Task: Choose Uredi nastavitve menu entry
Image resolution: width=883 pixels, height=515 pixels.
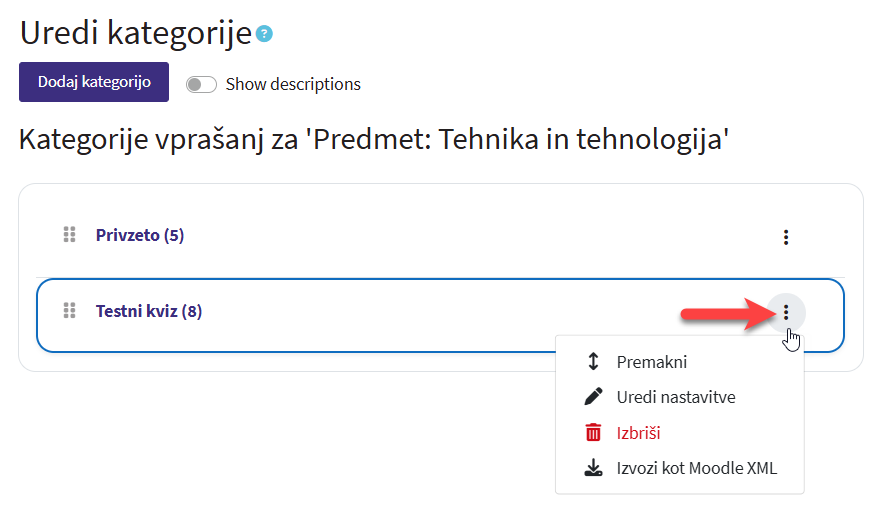Action: click(676, 397)
